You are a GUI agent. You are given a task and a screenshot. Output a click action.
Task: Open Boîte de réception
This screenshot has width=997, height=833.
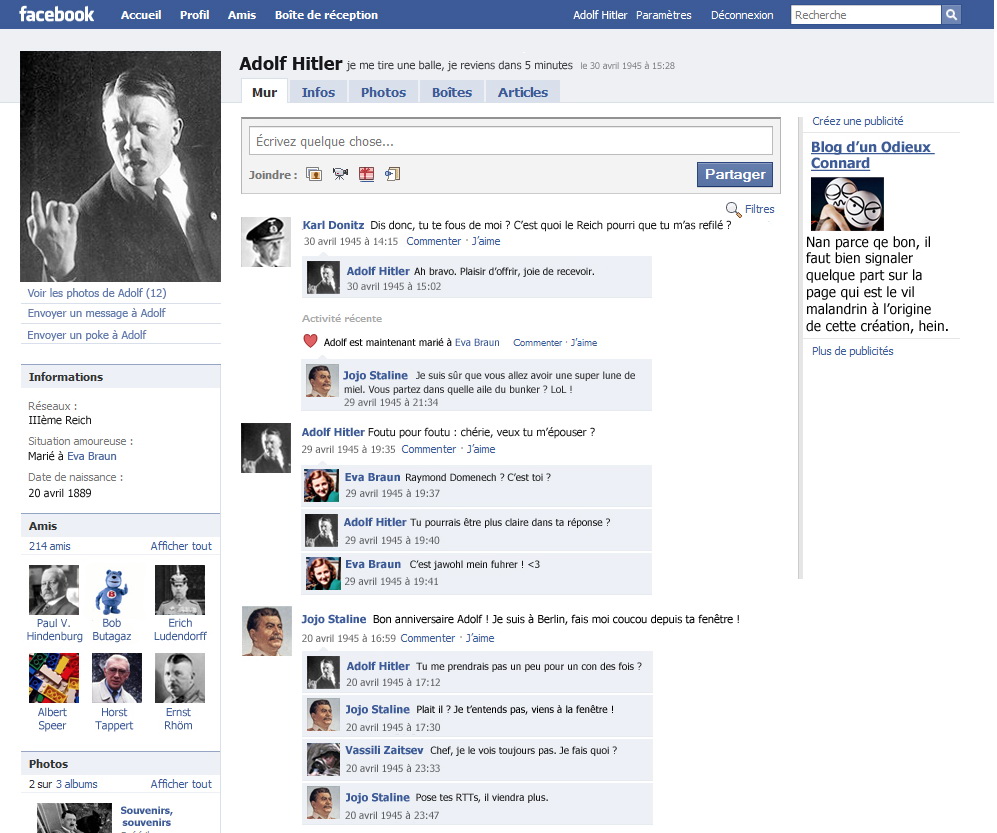326,15
